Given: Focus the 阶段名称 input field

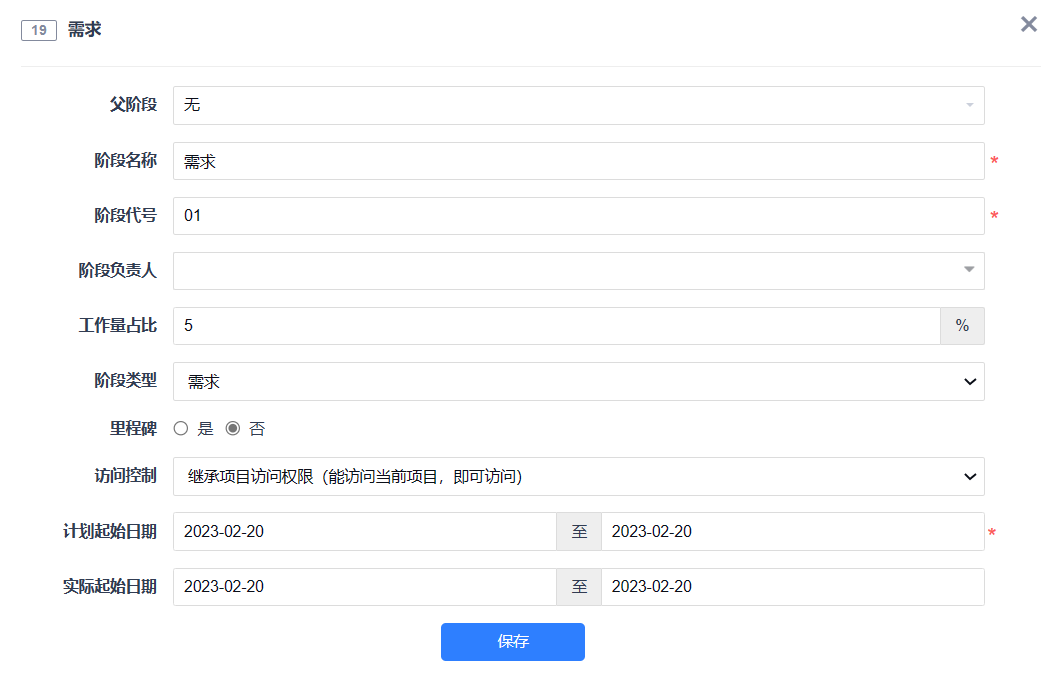Looking at the screenshot, I should click(578, 161).
